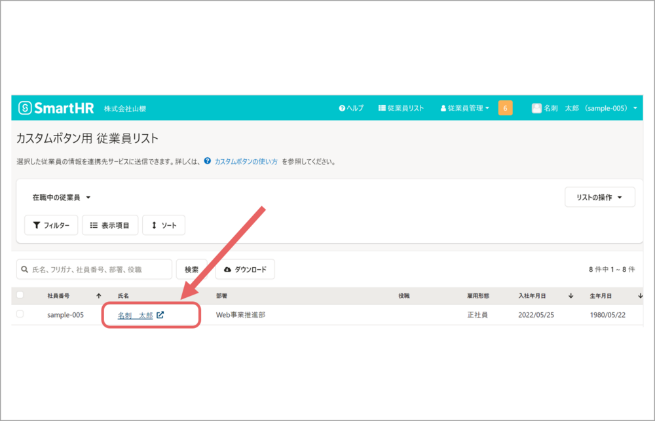Expand the 在籍中の従業員 filter dropdown
The width and height of the screenshot is (655, 421).
point(61,198)
